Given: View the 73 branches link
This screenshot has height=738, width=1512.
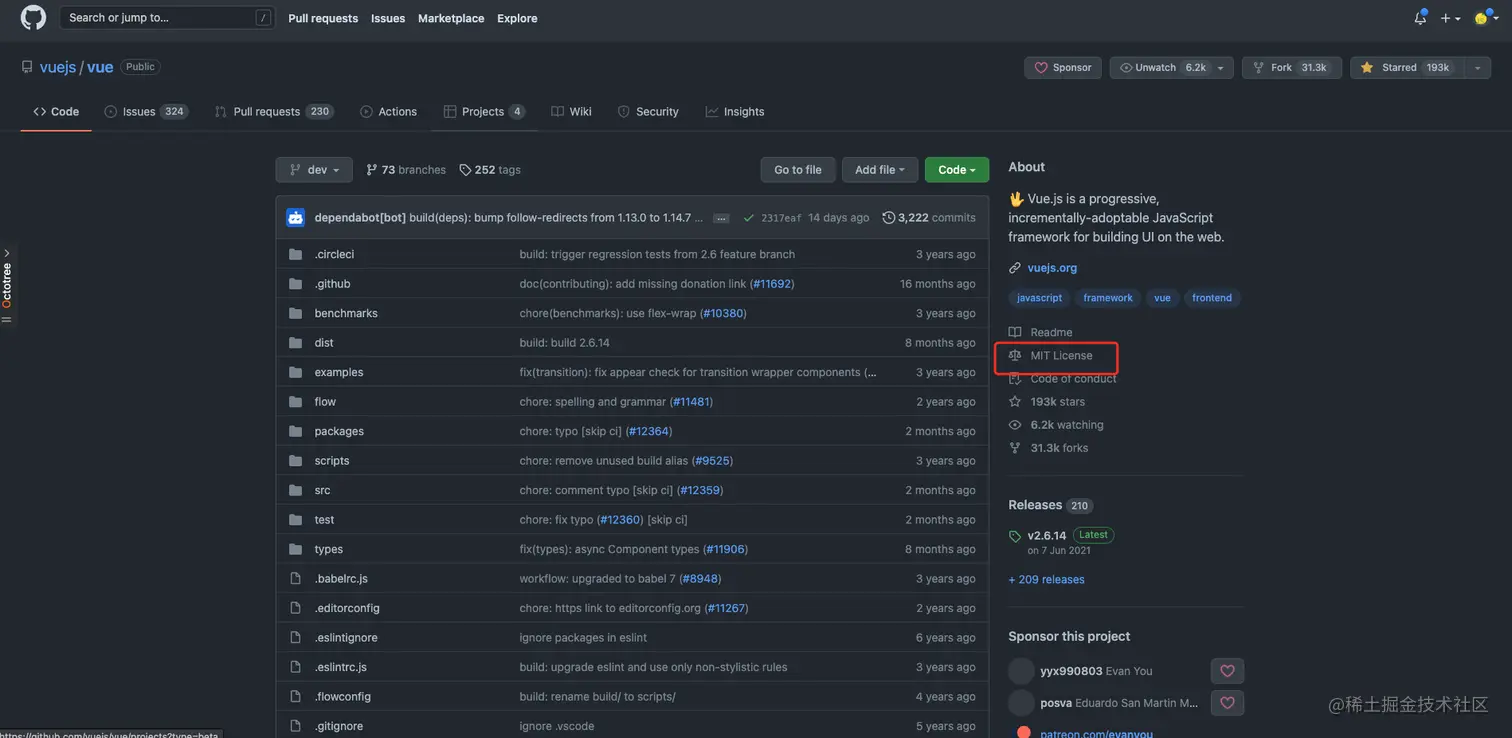Looking at the screenshot, I should [x=406, y=170].
